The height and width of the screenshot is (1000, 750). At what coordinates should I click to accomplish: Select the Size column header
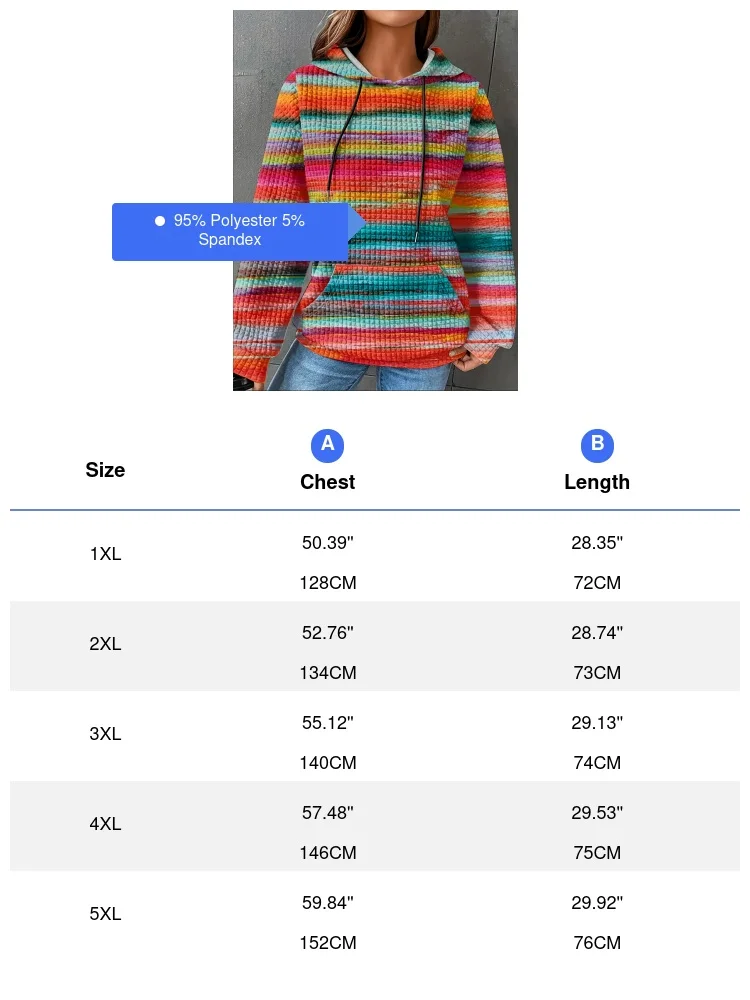(x=105, y=470)
